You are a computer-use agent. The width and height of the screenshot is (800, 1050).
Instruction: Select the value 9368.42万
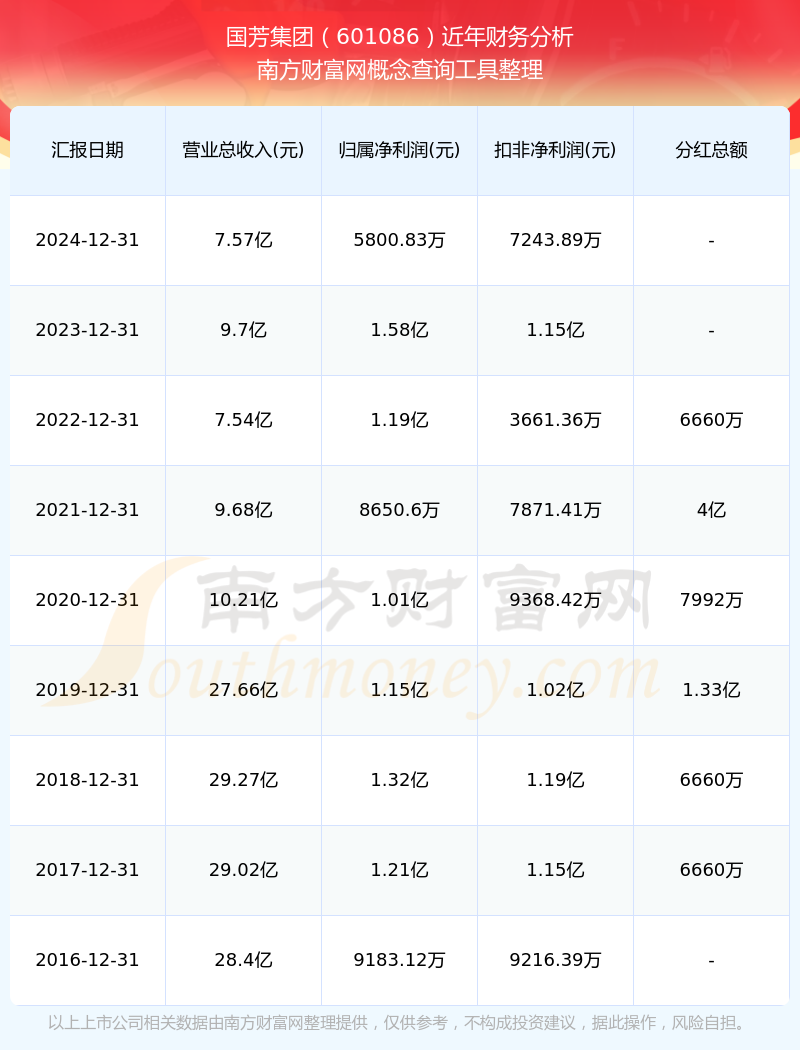pos(556,600)
